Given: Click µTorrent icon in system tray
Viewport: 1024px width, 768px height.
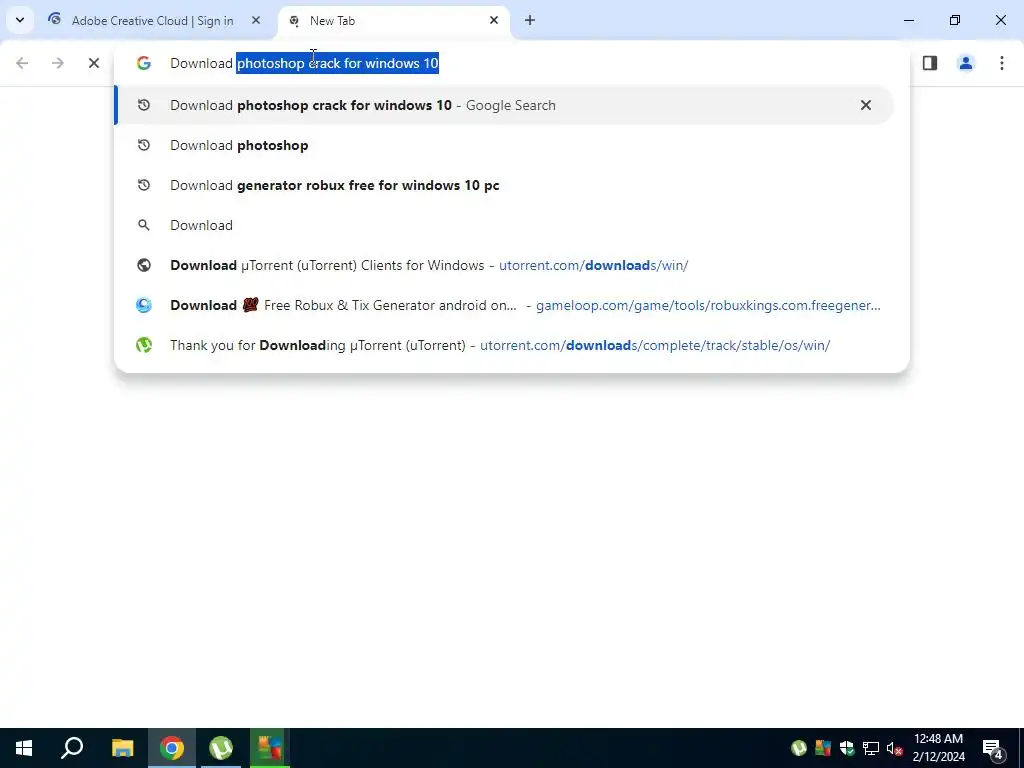Looking at the screenshot, I should tap(799, 748).
